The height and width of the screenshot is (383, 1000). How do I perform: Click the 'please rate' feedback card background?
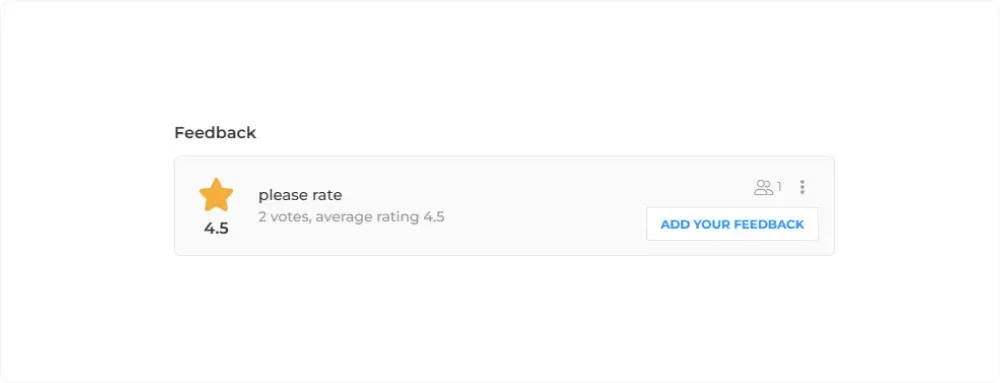(504, 206)
